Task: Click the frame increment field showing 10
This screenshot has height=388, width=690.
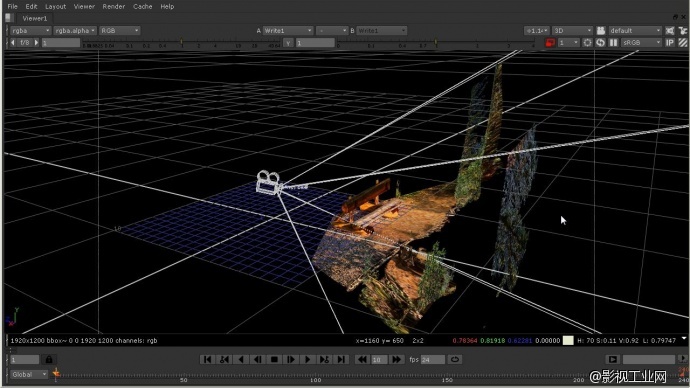Action: [x=379, y=360]
